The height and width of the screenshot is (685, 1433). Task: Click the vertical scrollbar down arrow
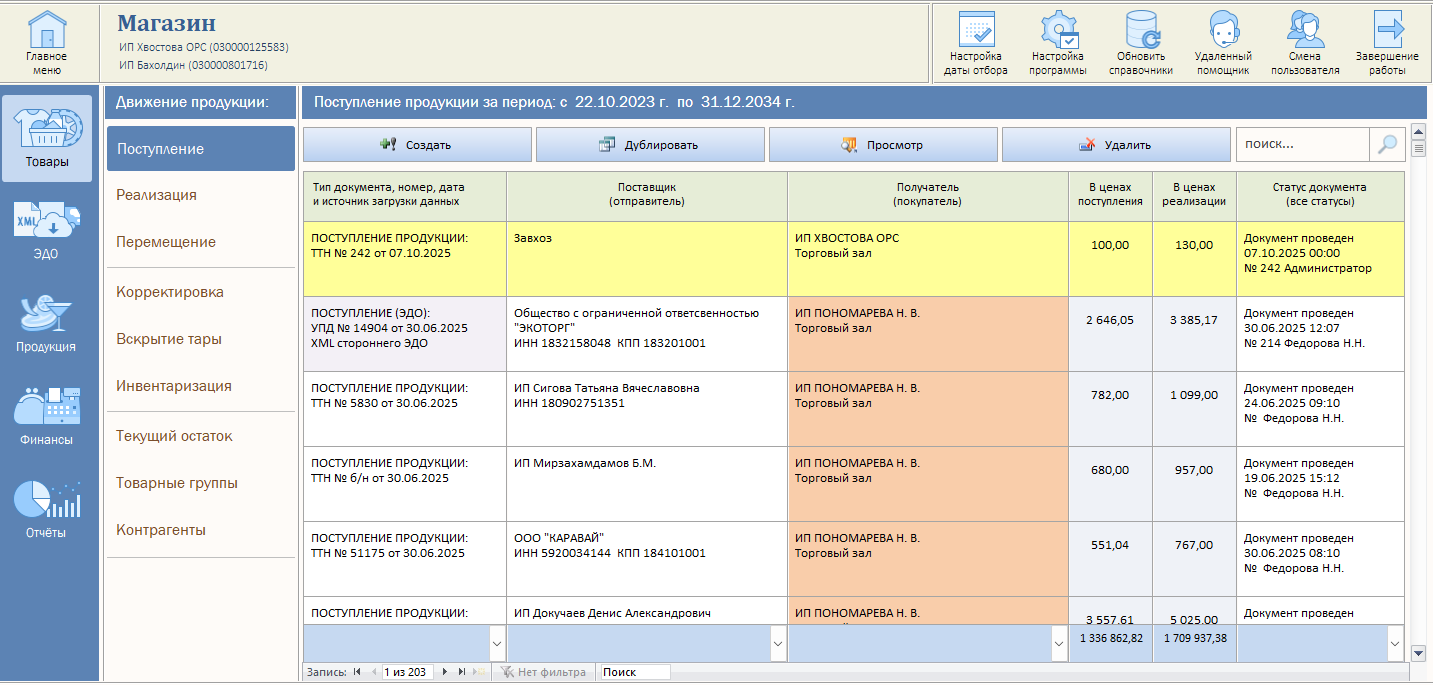coord(1418,653)
